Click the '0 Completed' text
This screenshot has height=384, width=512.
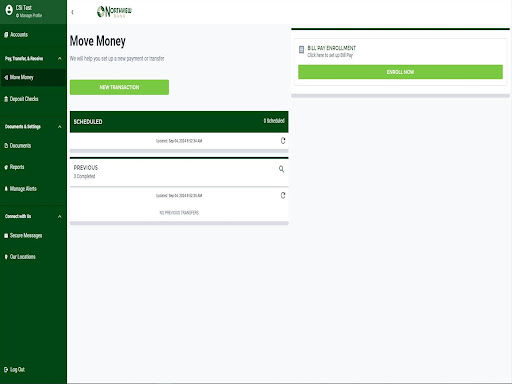(x=84, y=176)
